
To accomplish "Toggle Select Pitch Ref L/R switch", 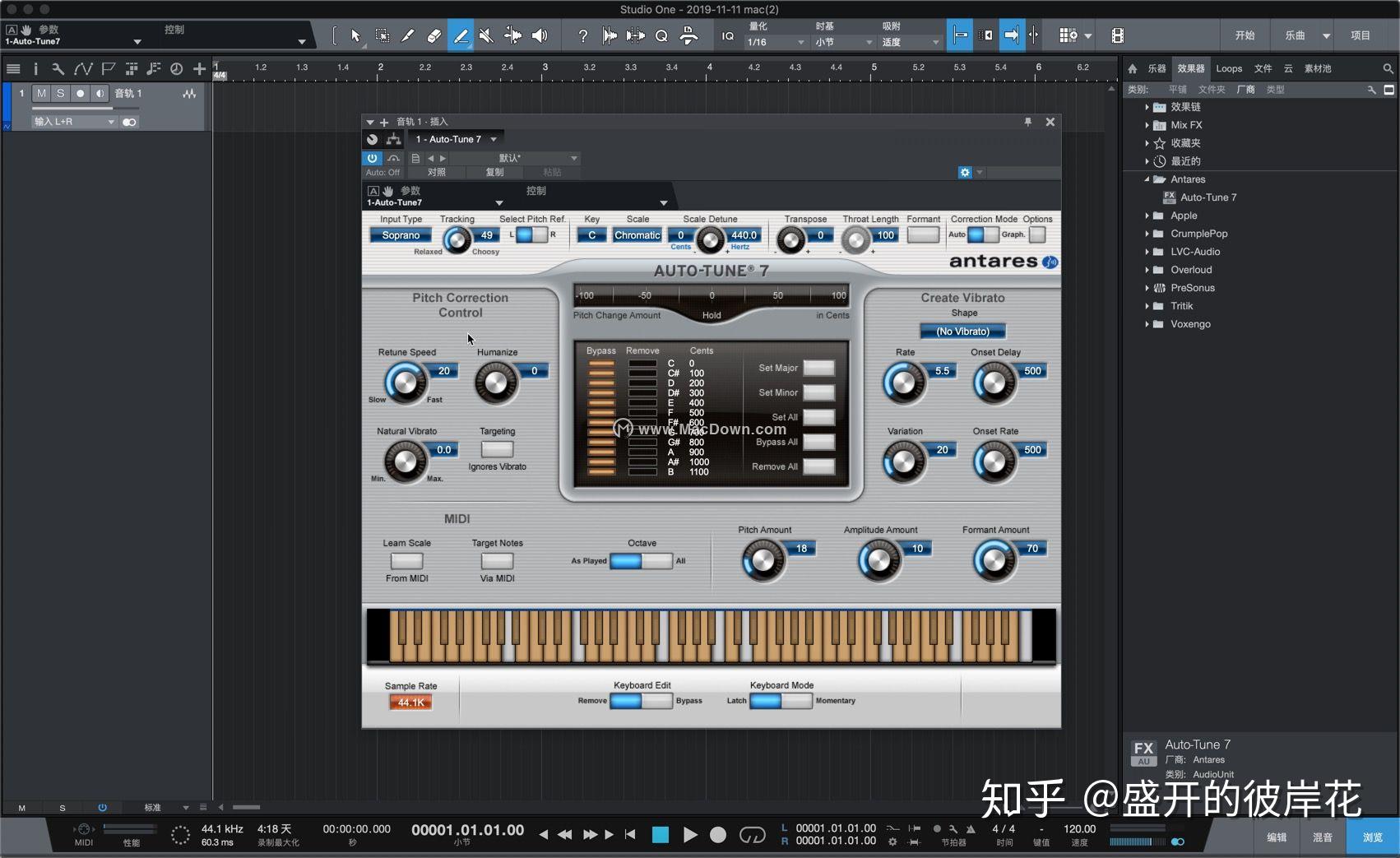I will [x=531, y=234].
